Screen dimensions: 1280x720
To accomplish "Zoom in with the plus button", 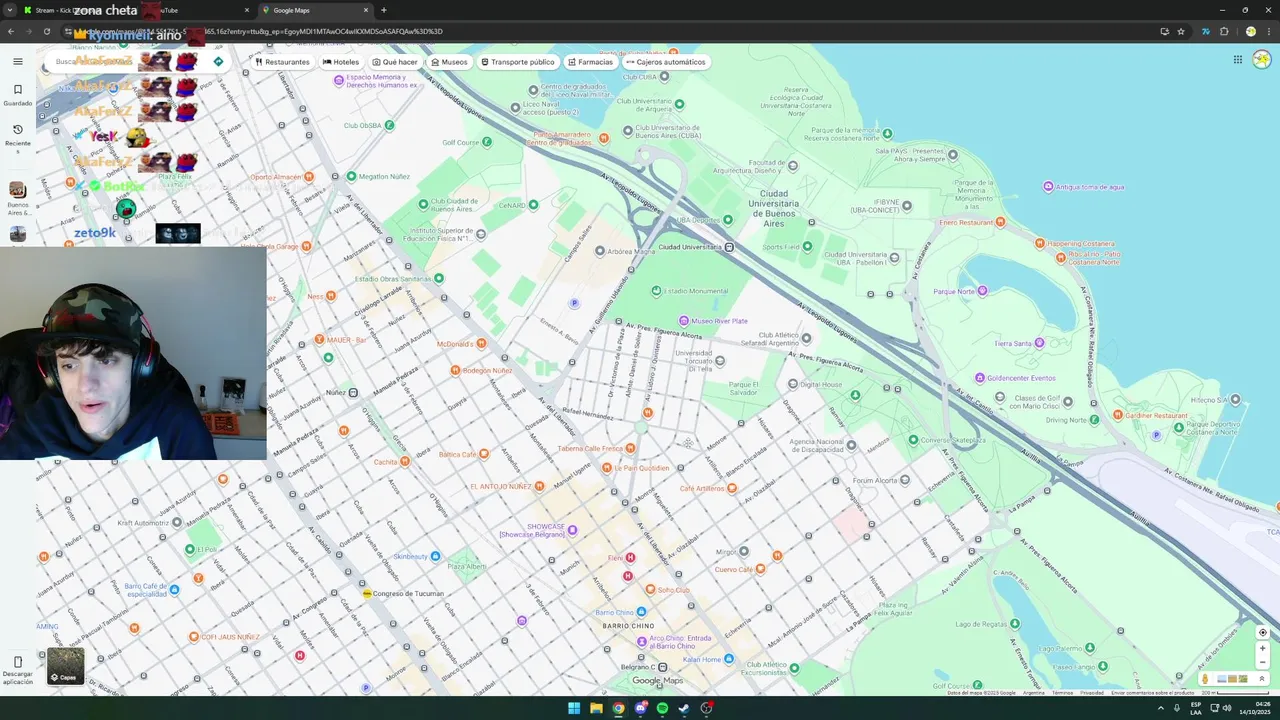I will tap(1262, 648).
